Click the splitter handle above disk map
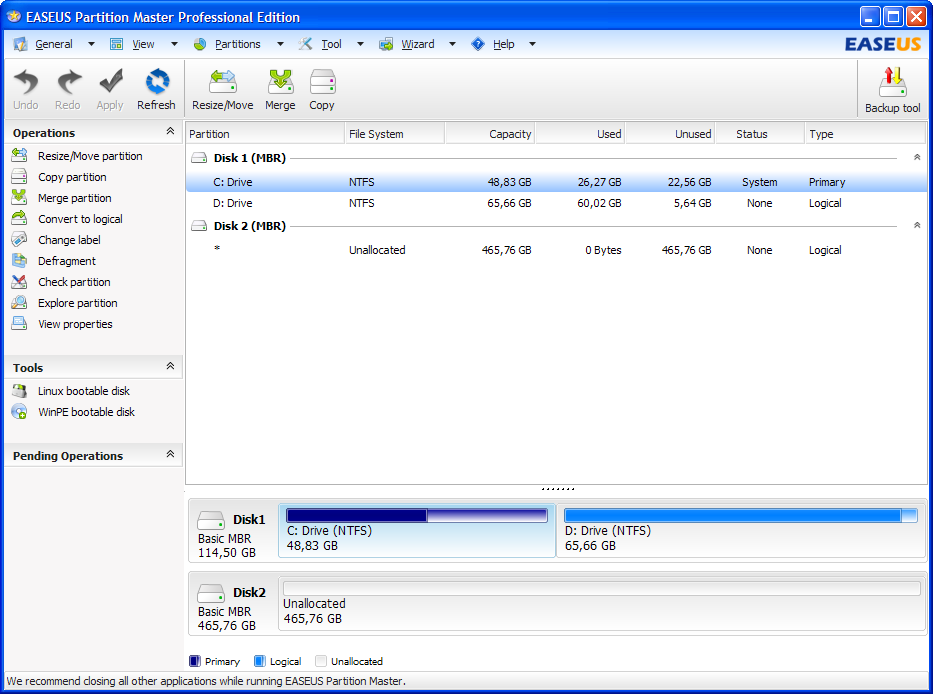This screenshot has height=694, width=933. [x=558, y=489]
